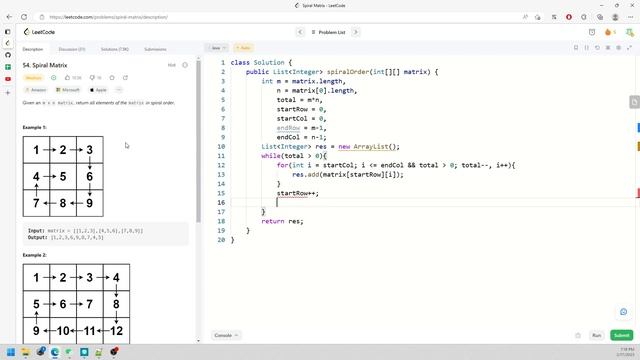Screen dimensions: 640x360
Task: Click the code format braces icon
Action: pyautogui.click(x=587, y=48)
